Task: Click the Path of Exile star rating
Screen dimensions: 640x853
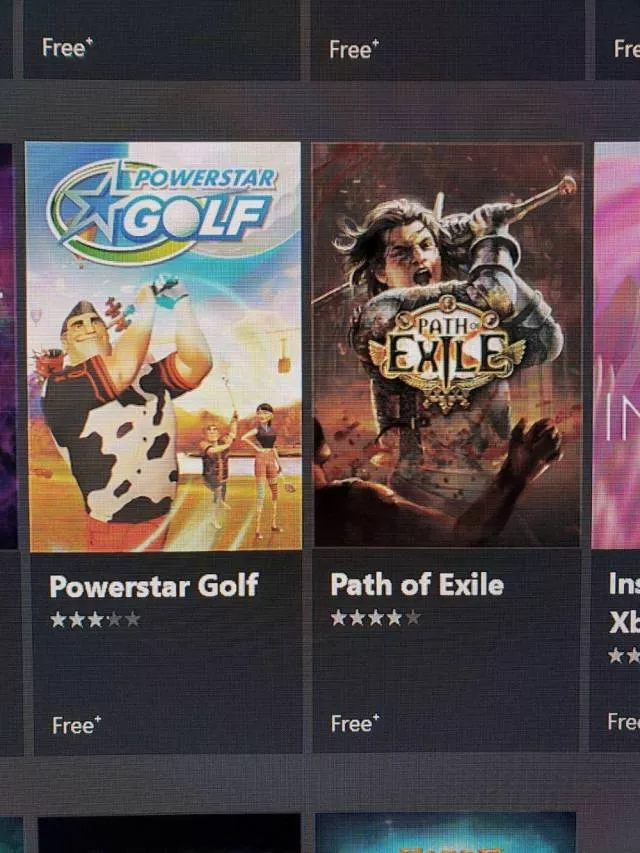Action: point(376,617)
